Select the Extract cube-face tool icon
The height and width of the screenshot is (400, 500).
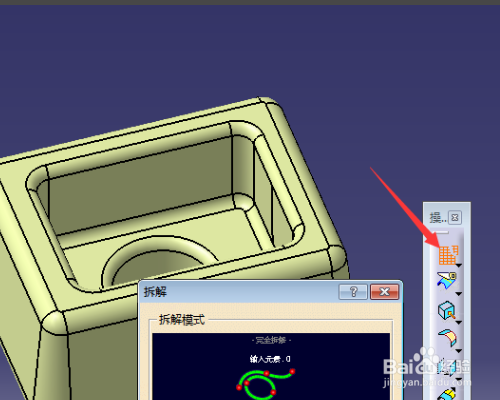446,310
